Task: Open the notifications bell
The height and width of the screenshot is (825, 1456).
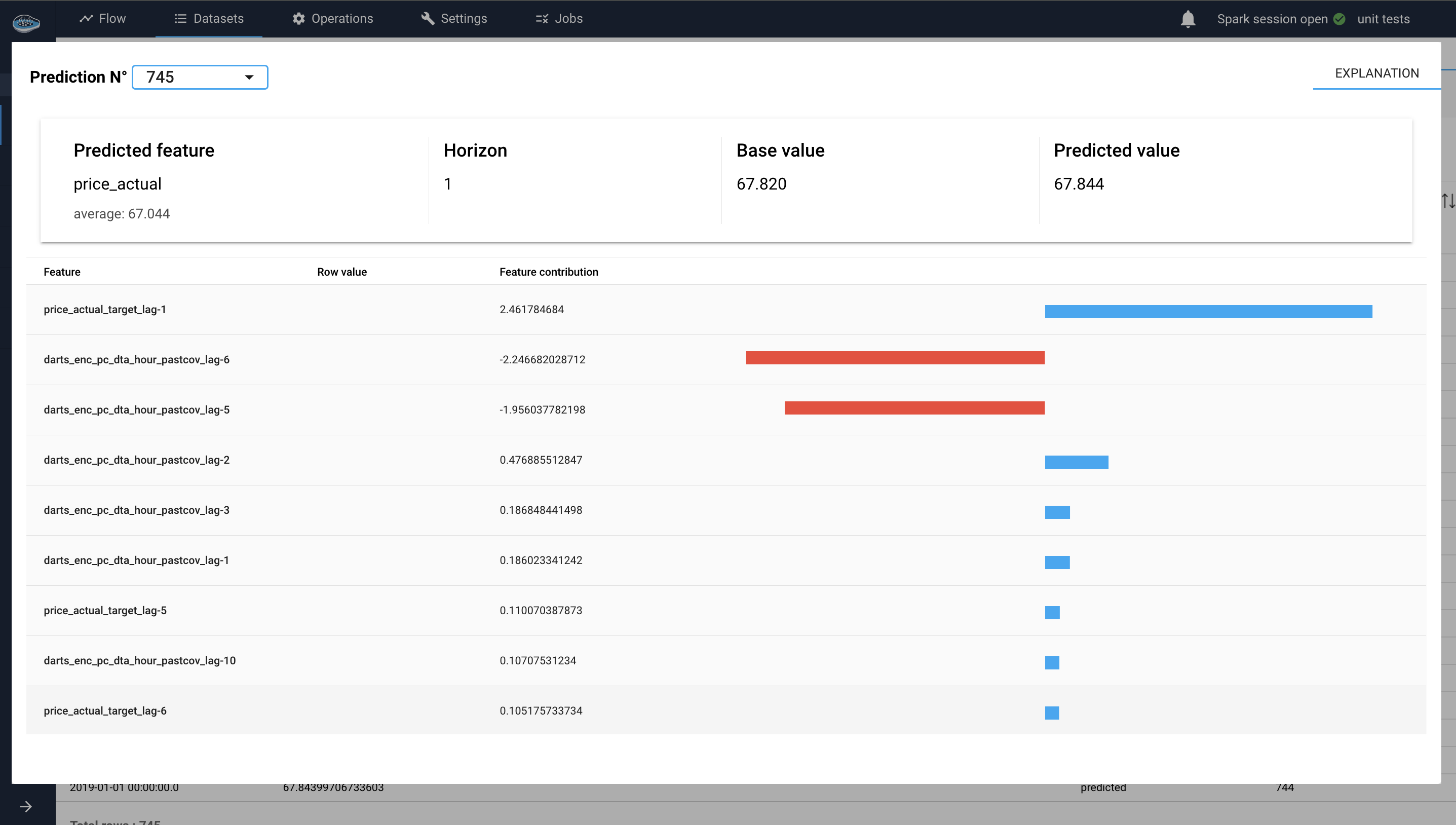Action: pos(1187,19)
